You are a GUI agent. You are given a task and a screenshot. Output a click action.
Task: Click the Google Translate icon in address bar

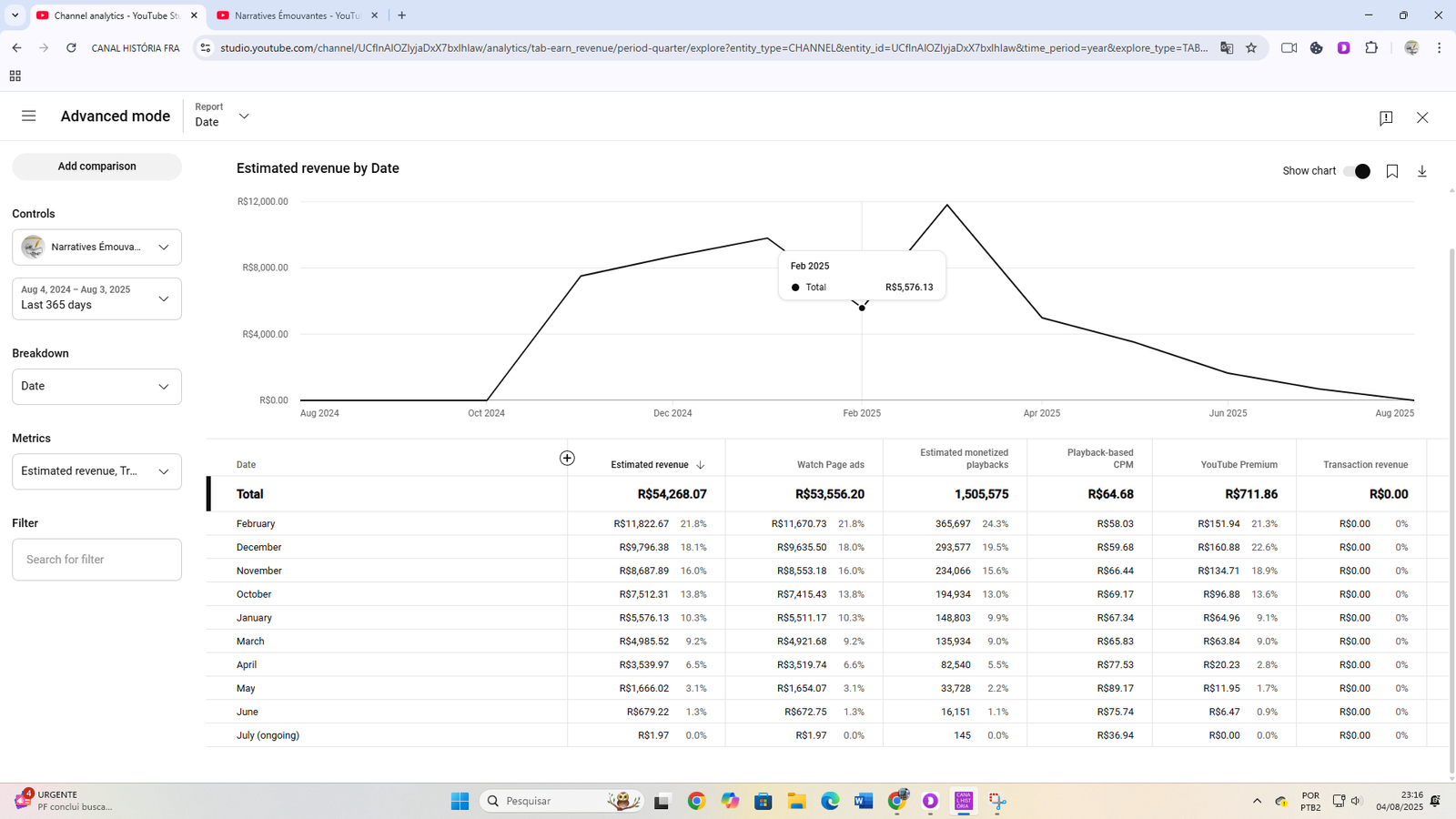click(x=1227, y=48)
